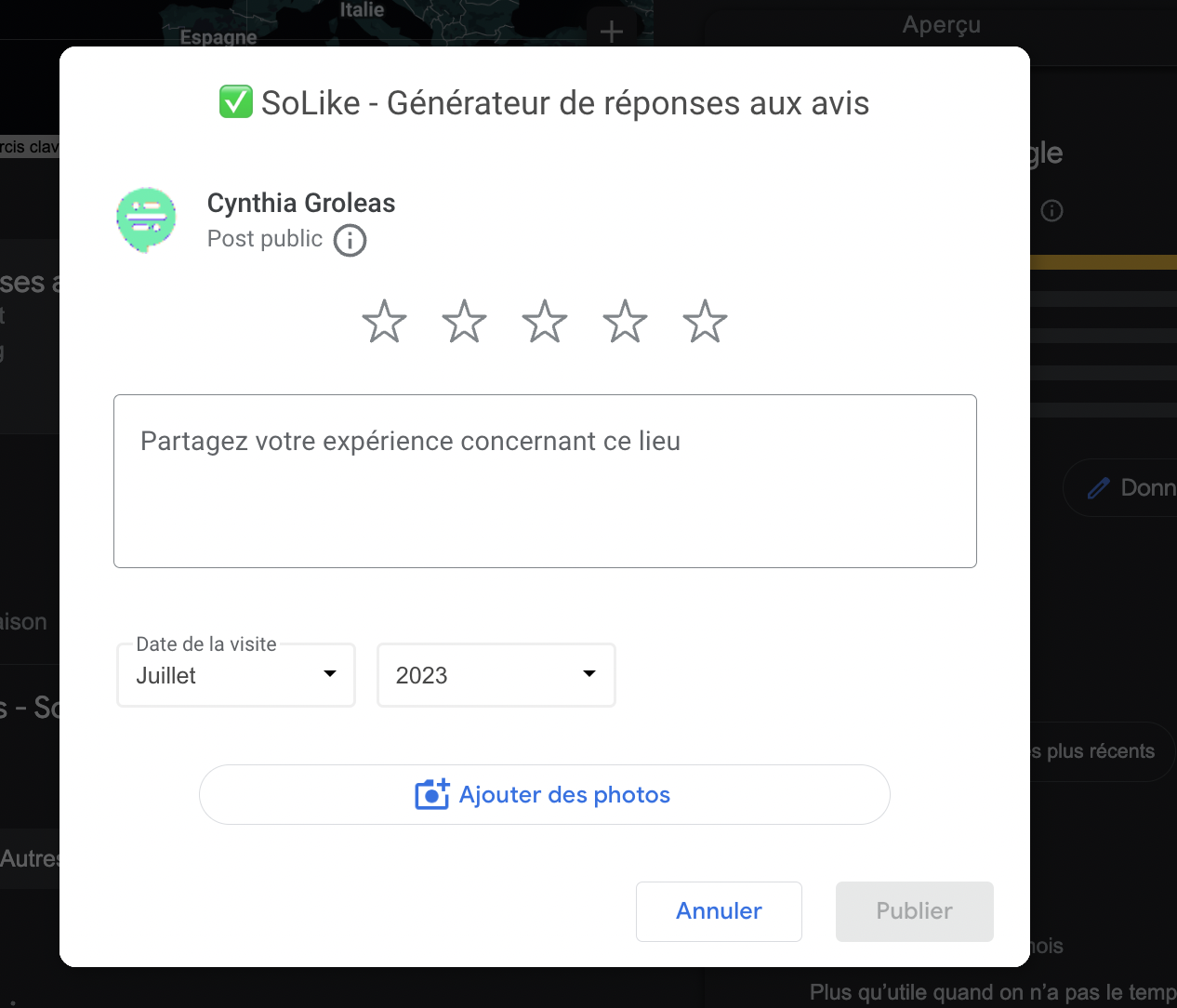Click the plus zoom button on the map

pos(612,32)
